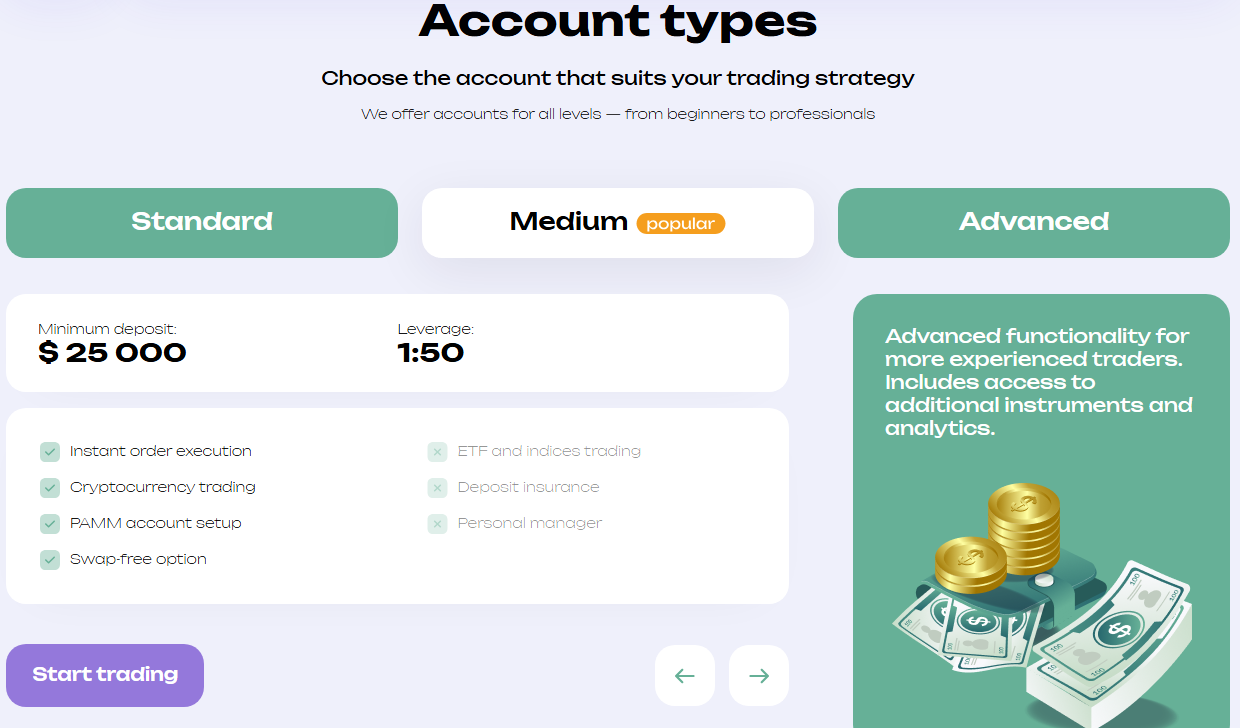Click the Instant order execution checkmark icon
1240x728 pixels.
click(50, 452)
